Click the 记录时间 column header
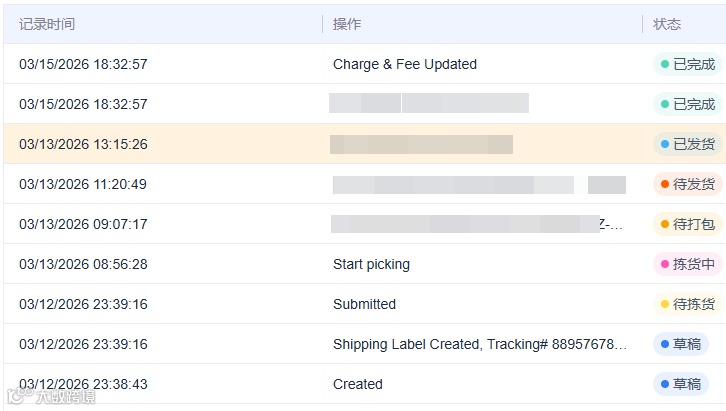The height and width of the screenshot is (411, 726). coord(47,24)
